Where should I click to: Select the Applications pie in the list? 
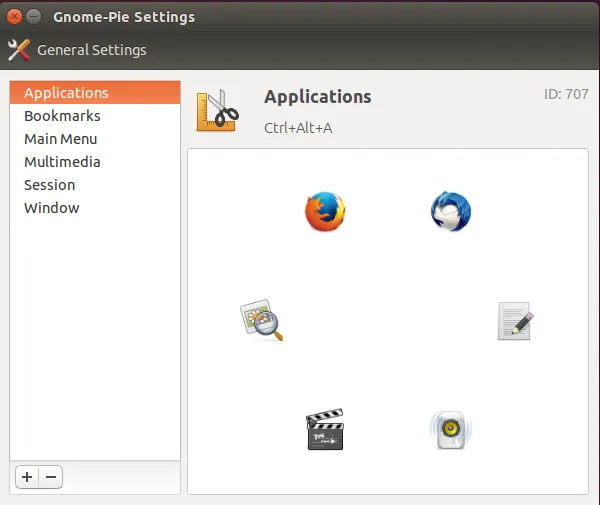[66, 93]
